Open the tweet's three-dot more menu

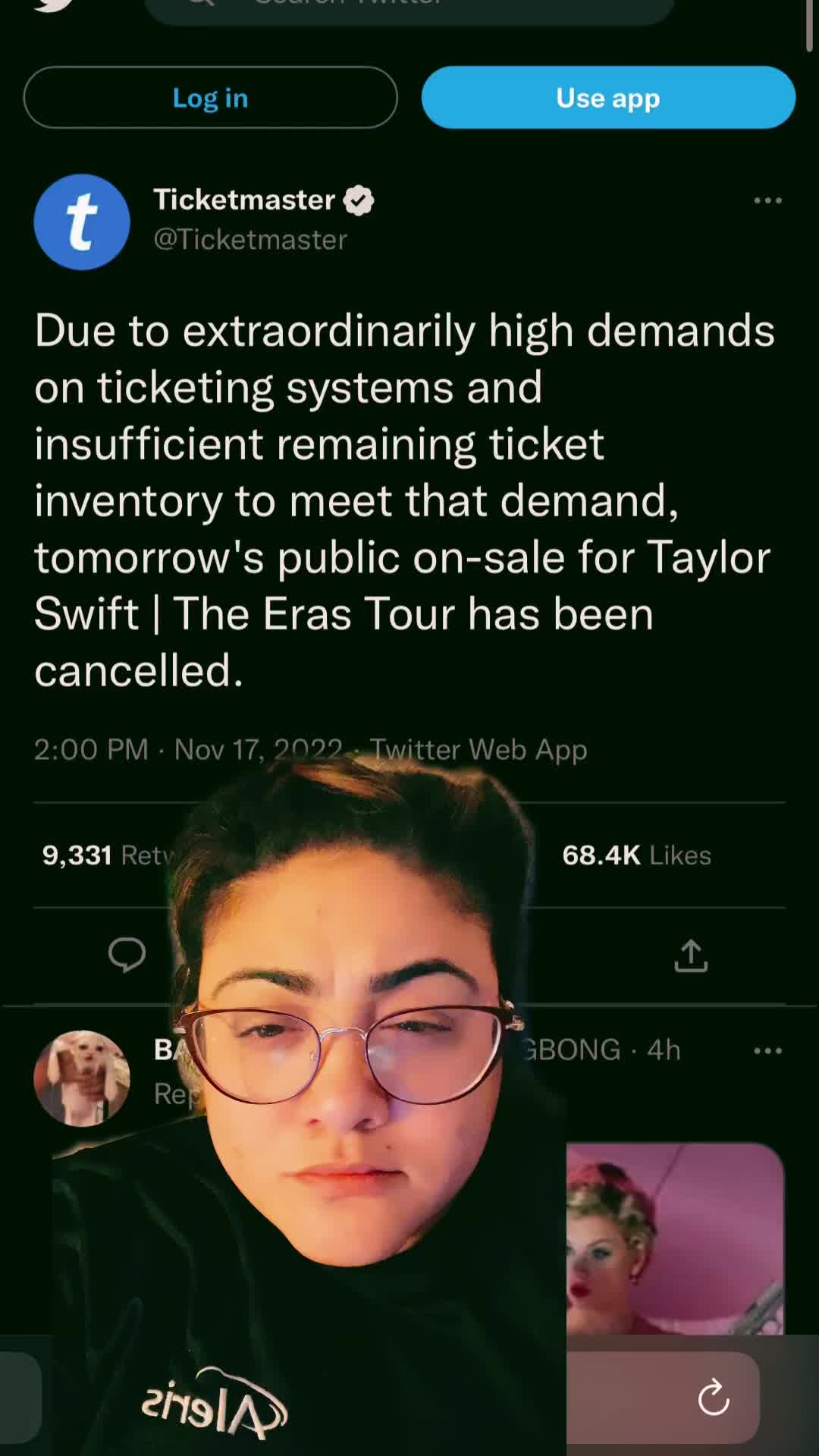point(767,200)
